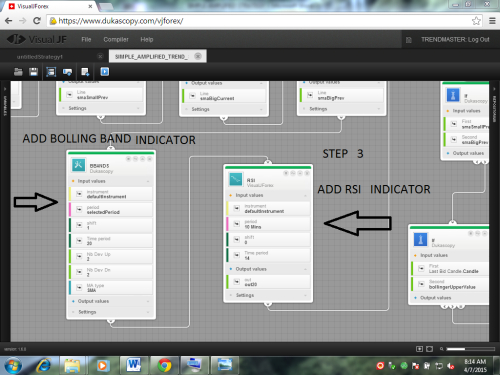
Task: Click the select-all blocks toolbar icon
Action: (51, 72)
